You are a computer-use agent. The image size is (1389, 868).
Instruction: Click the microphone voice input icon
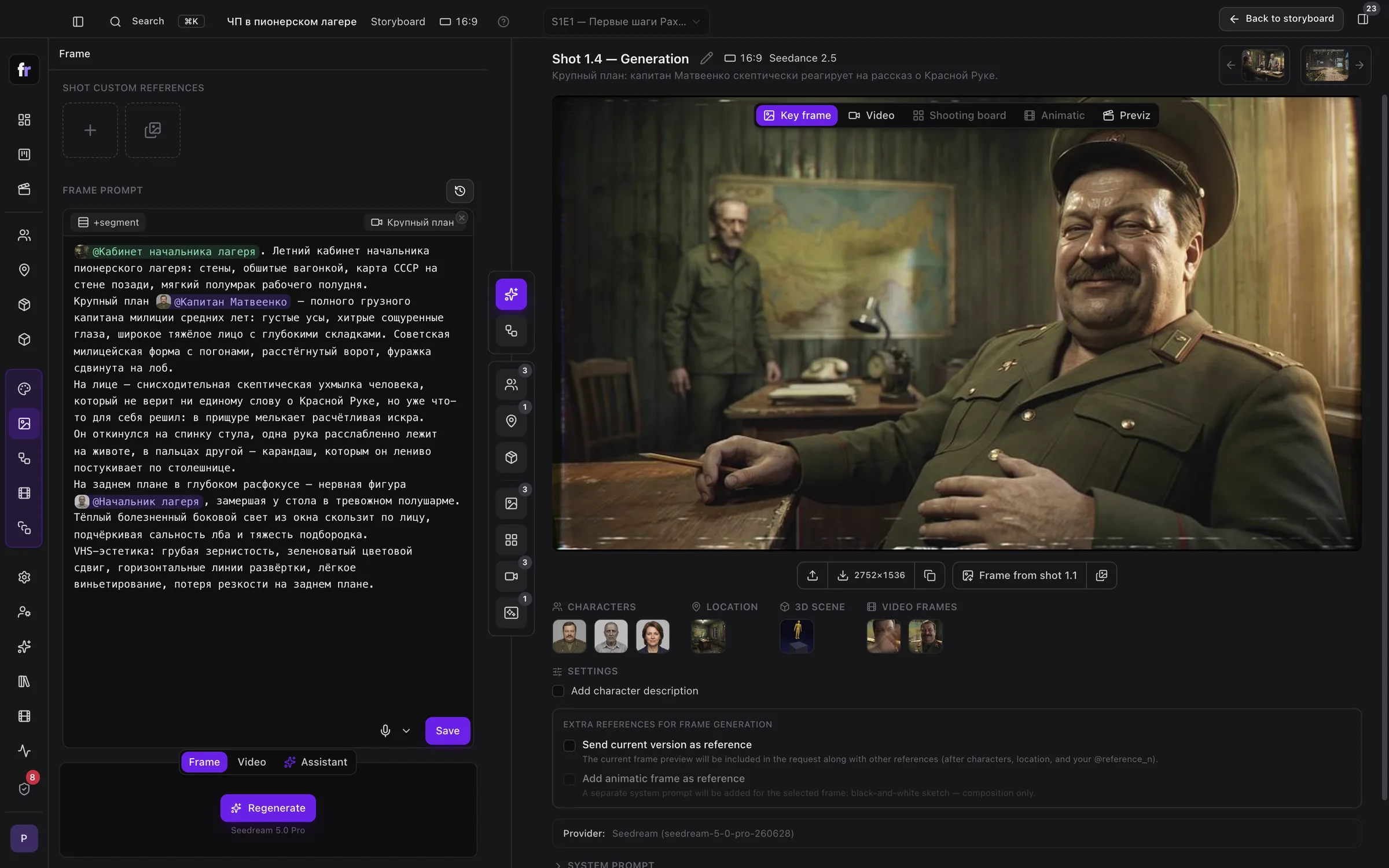385,730
